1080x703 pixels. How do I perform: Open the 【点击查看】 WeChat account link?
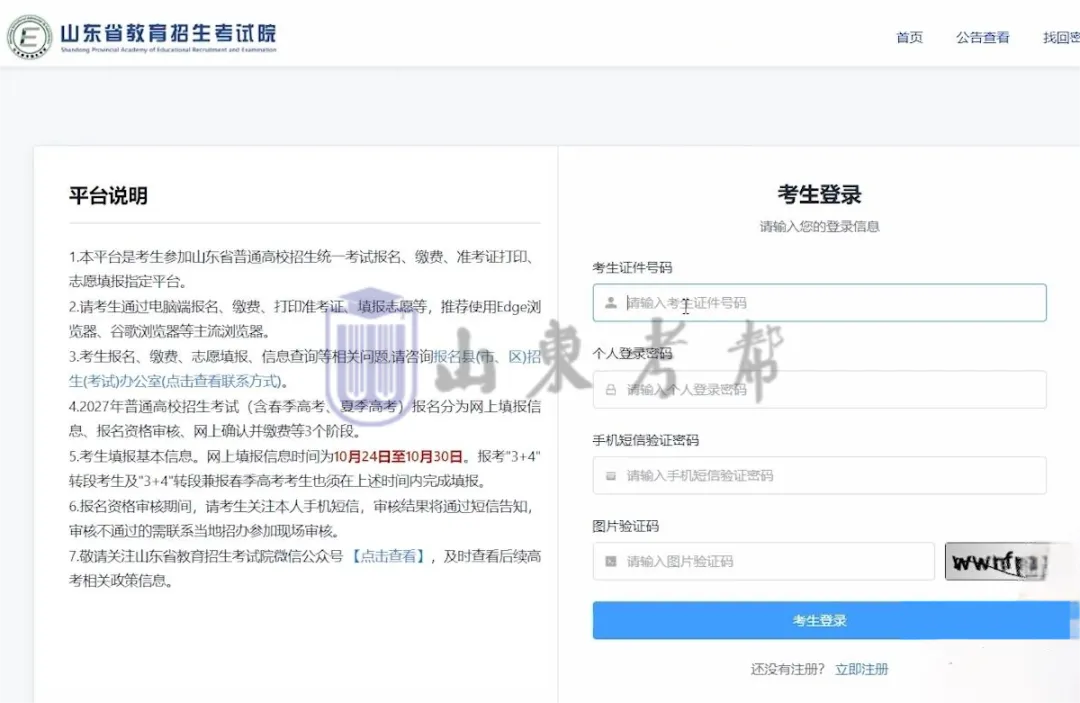coord(388,556)
